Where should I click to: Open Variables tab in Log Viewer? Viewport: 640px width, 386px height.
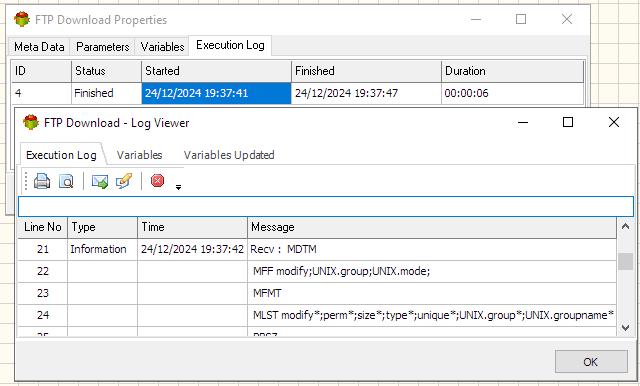[x=139, y=155]
